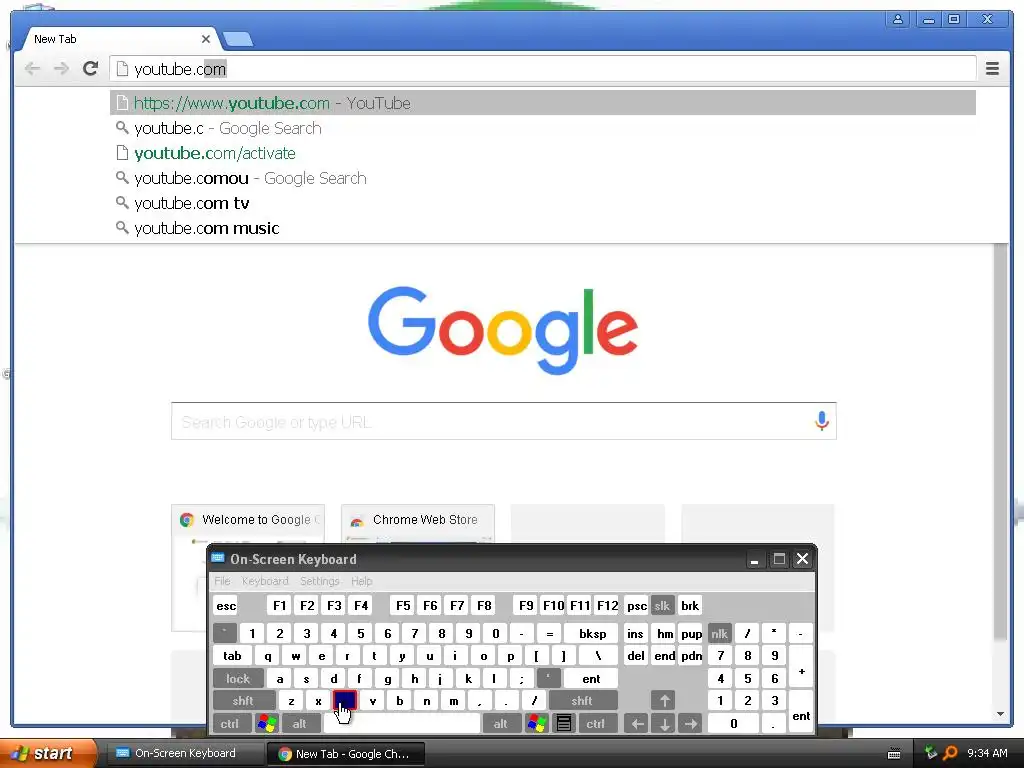This screenshot has height=768, width=1024.
Task: Open the On-Screen Keyboard Settings menu
Action: [320, 581]
